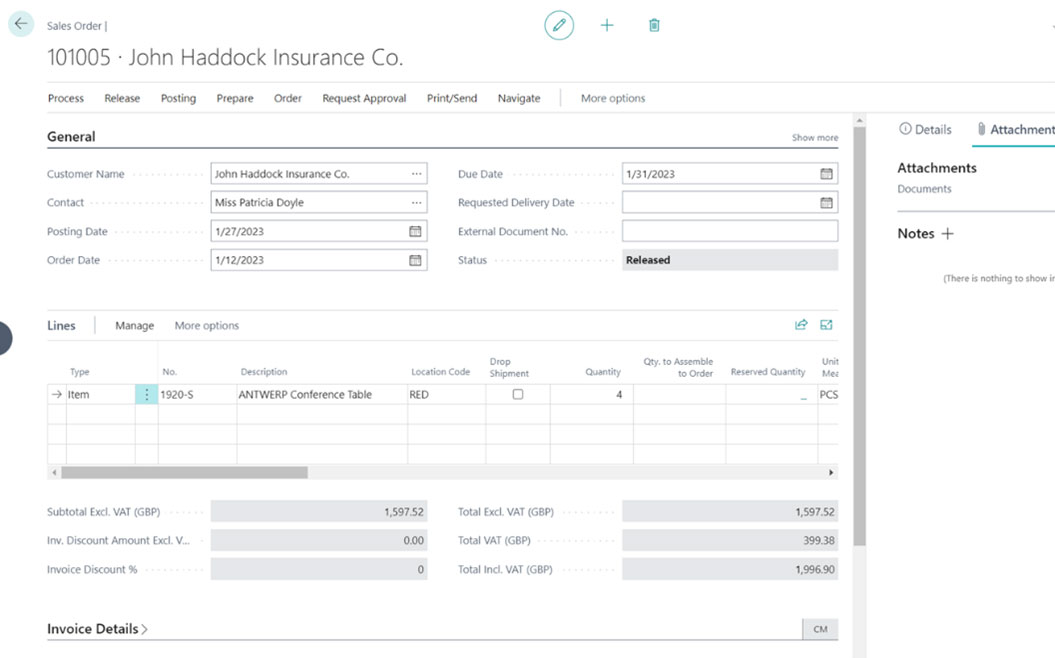This screenshot has height=658, width=1055.
Task: Open Contact lookup ellipsis
Action: (416, 202)
